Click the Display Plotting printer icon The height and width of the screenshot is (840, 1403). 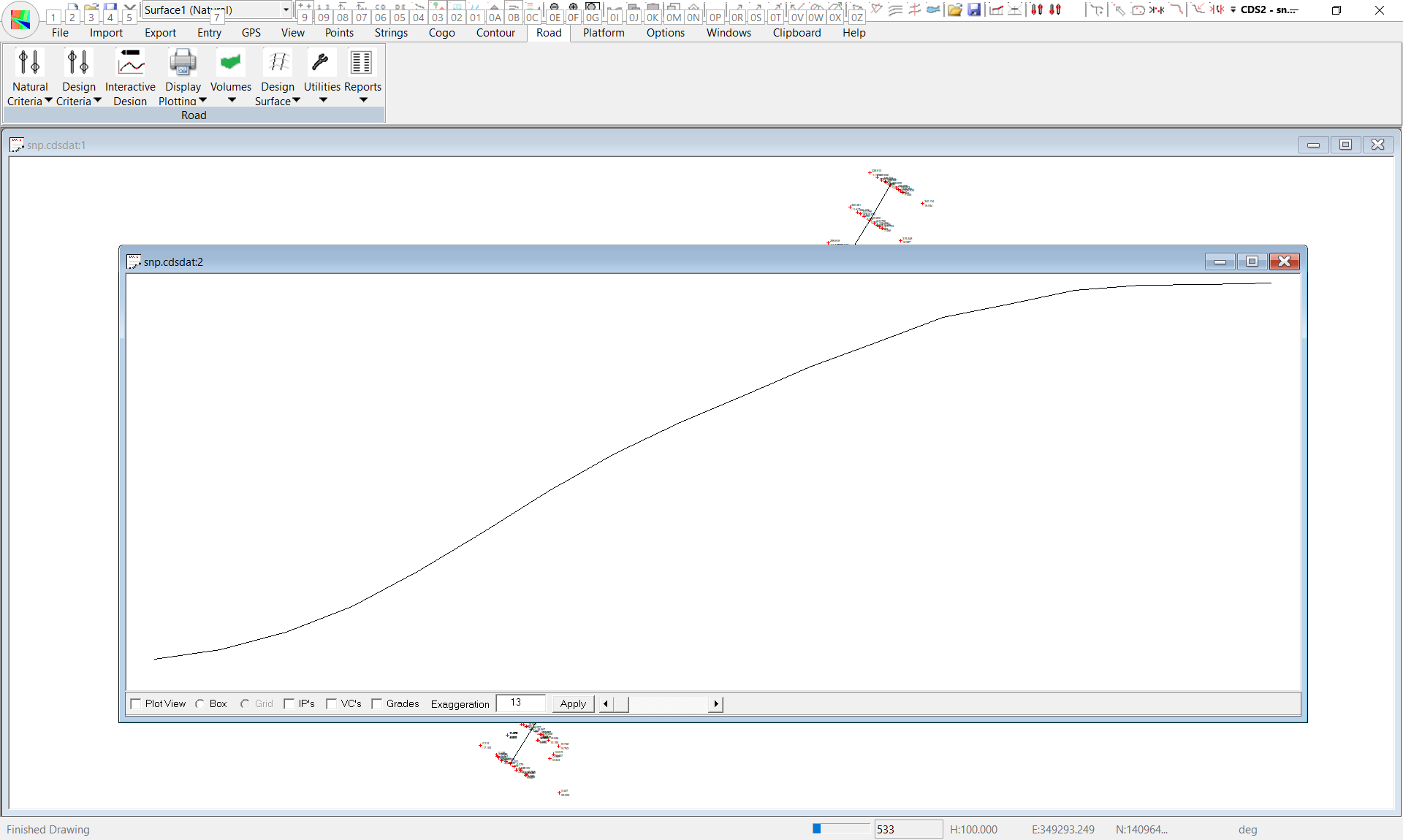tap(182, 64)
